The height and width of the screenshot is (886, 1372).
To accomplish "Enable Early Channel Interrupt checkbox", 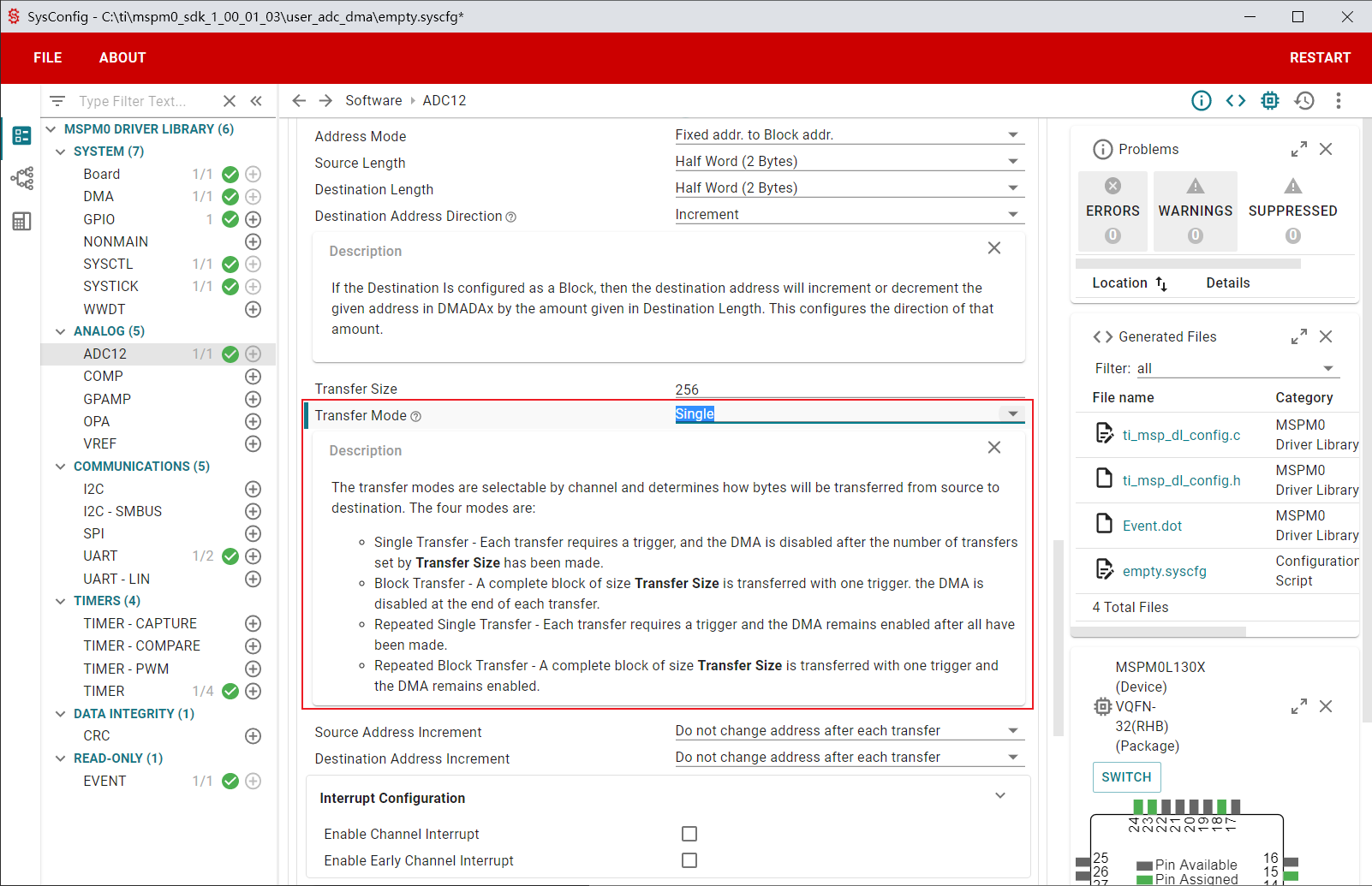I will tap(689, 860).
